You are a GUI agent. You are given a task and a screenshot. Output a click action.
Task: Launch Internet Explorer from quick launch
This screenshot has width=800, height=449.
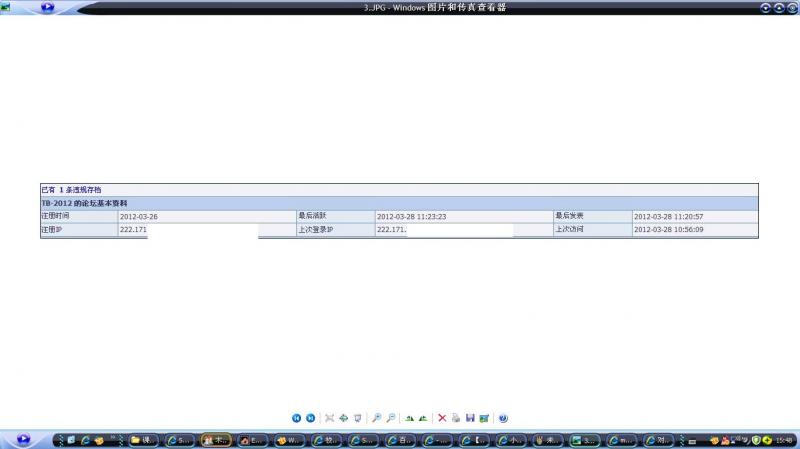[x=85, y=440]
